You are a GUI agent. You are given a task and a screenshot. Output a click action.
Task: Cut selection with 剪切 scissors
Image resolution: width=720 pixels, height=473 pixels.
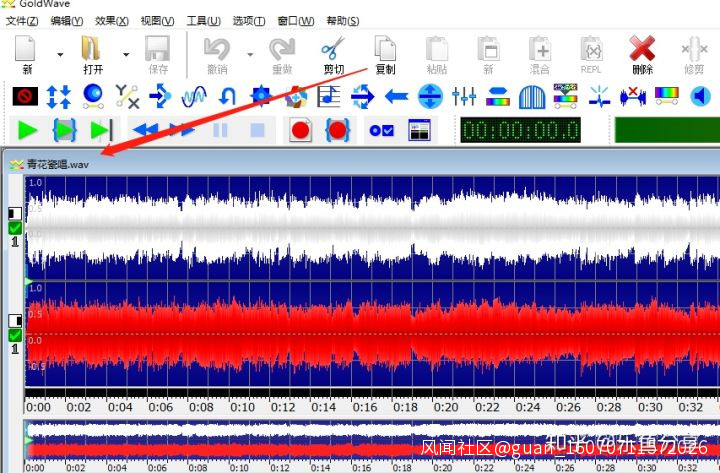(333, 55)
